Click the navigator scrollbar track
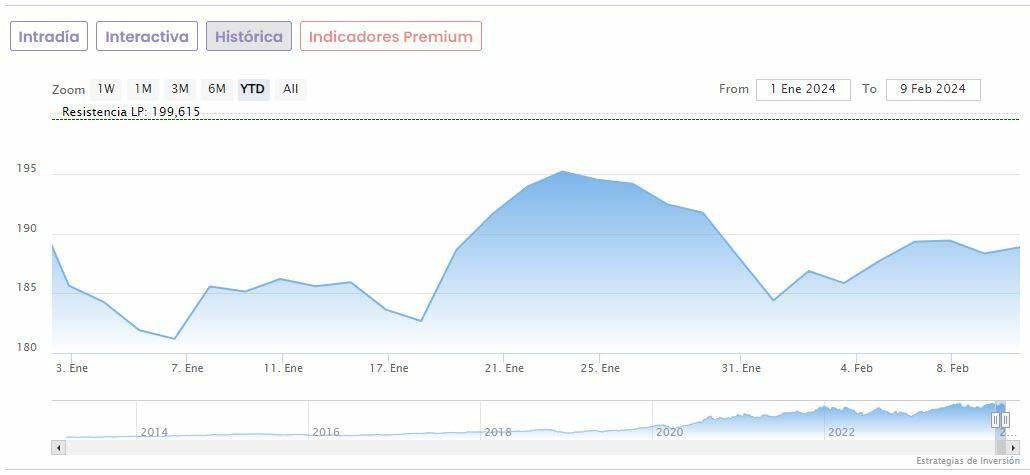This screenshot has width=1030, height=475. (x=500, y=448)
